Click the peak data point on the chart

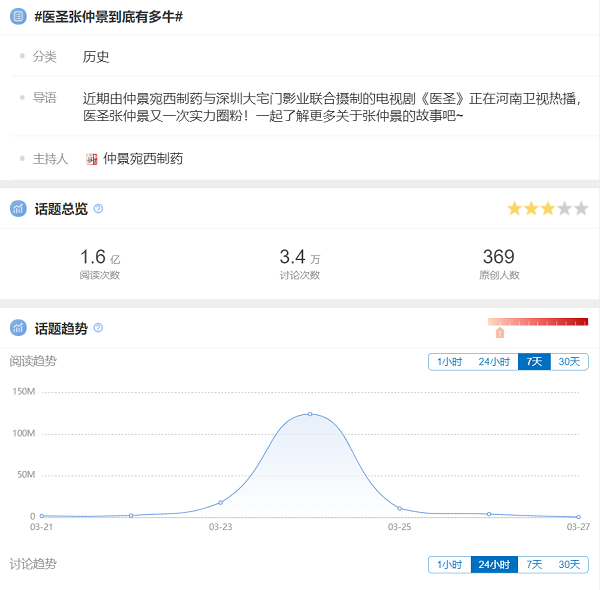click(310, 414)
